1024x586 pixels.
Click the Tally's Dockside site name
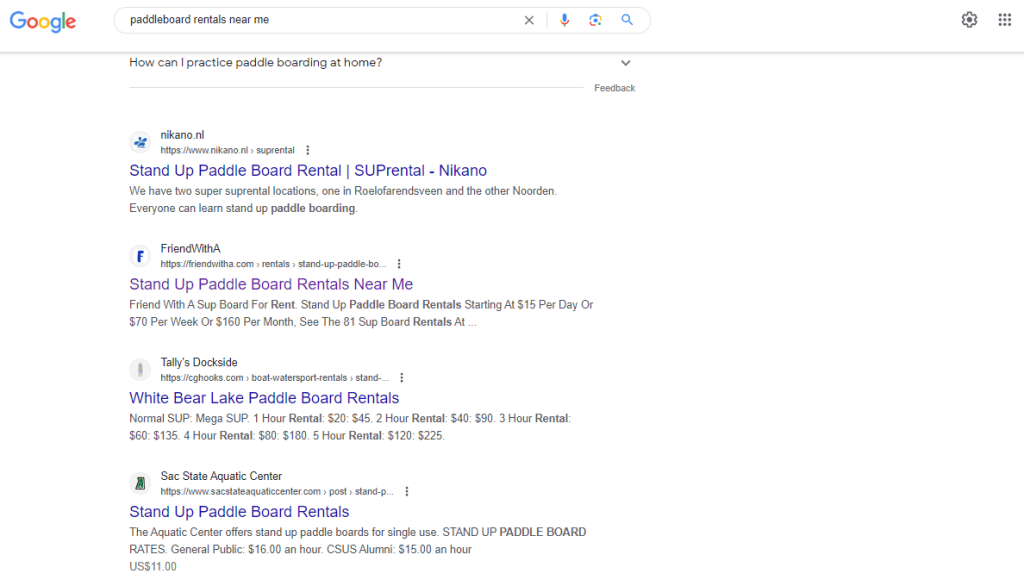tap(199, 363)
